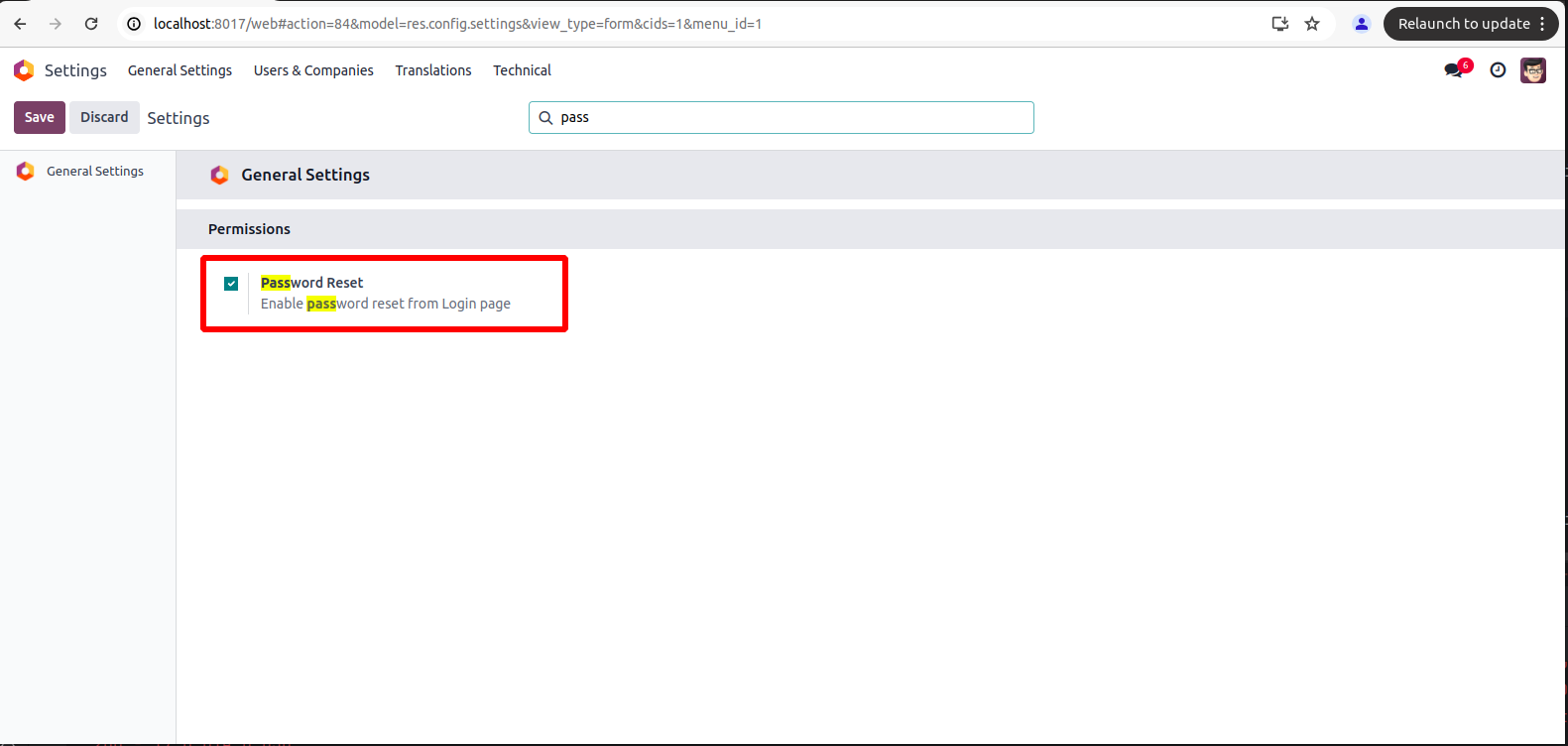Focus the settings search field
The width and height of the screenshot is (1568, 746).
click(x=782, y=117)
